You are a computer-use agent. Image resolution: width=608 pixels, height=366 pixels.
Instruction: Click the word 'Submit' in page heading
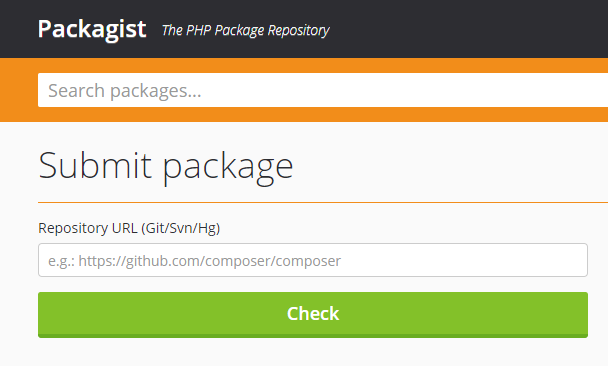[95, 166]
